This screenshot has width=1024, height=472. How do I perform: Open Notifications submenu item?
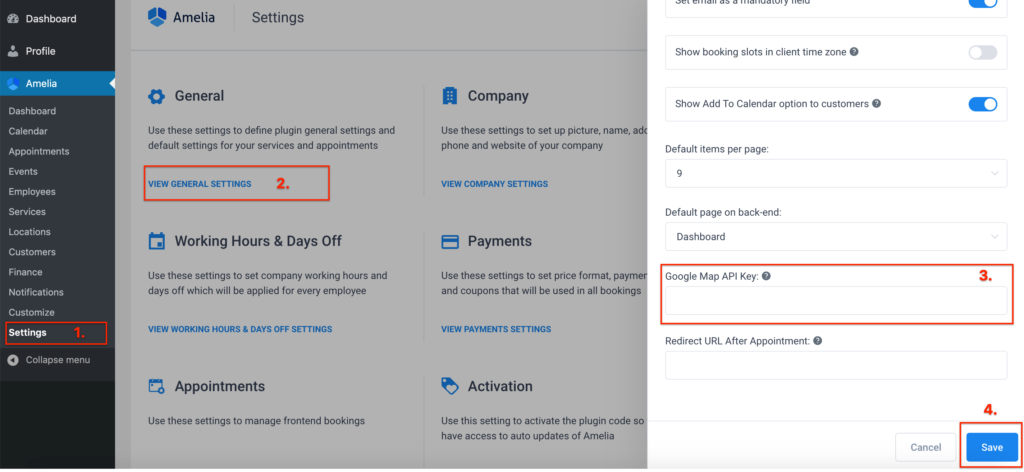(x=36, y=292)
